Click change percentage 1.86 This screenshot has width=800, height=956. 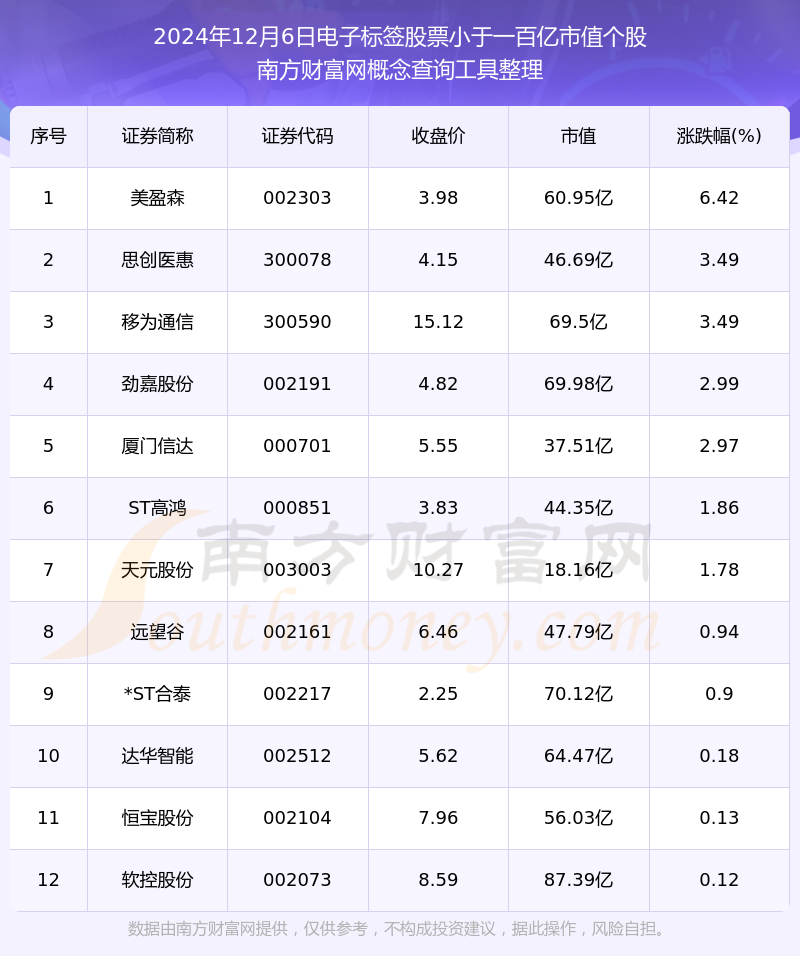pyautogui.click(x=720, y=508)
